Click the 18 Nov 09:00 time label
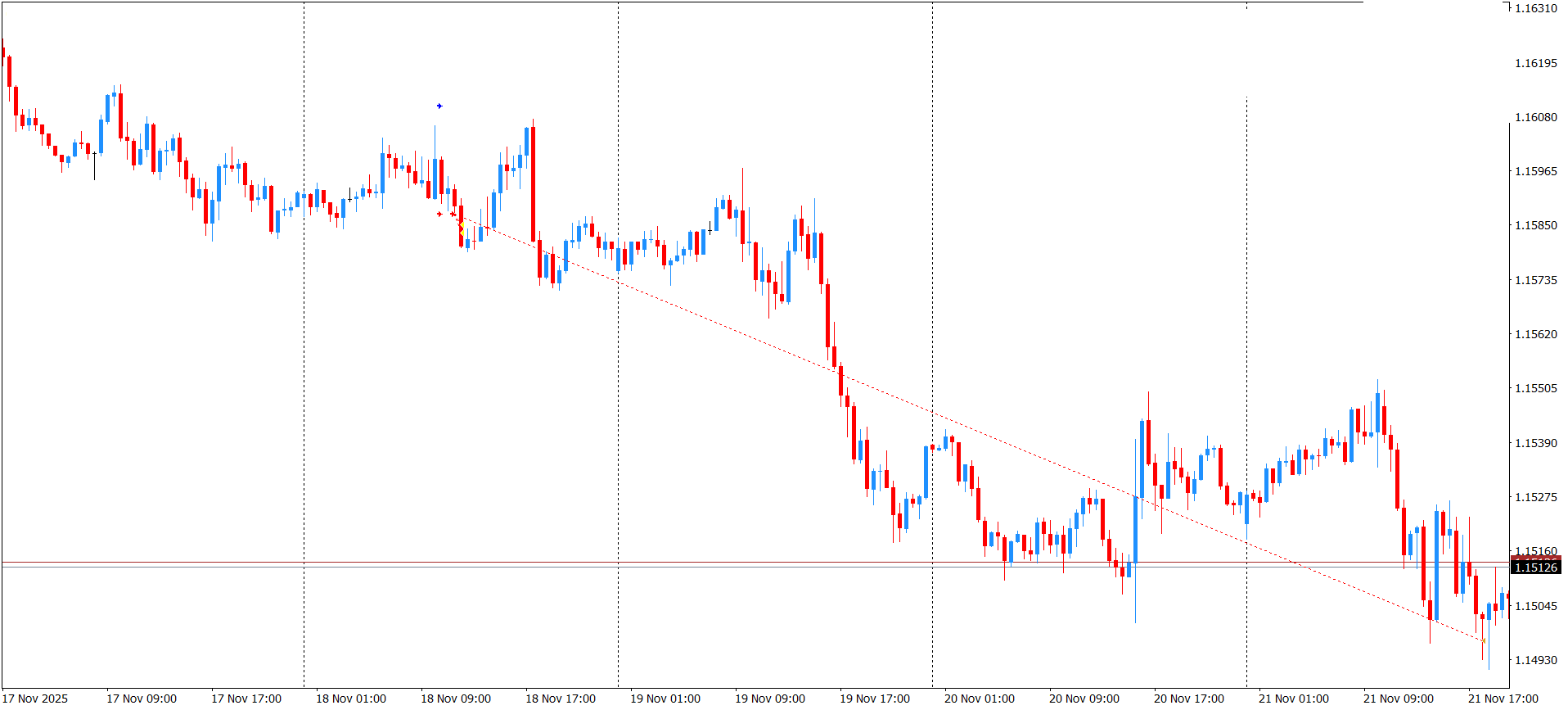This screenshot has height=710, width=1568. tap(456, 699)
